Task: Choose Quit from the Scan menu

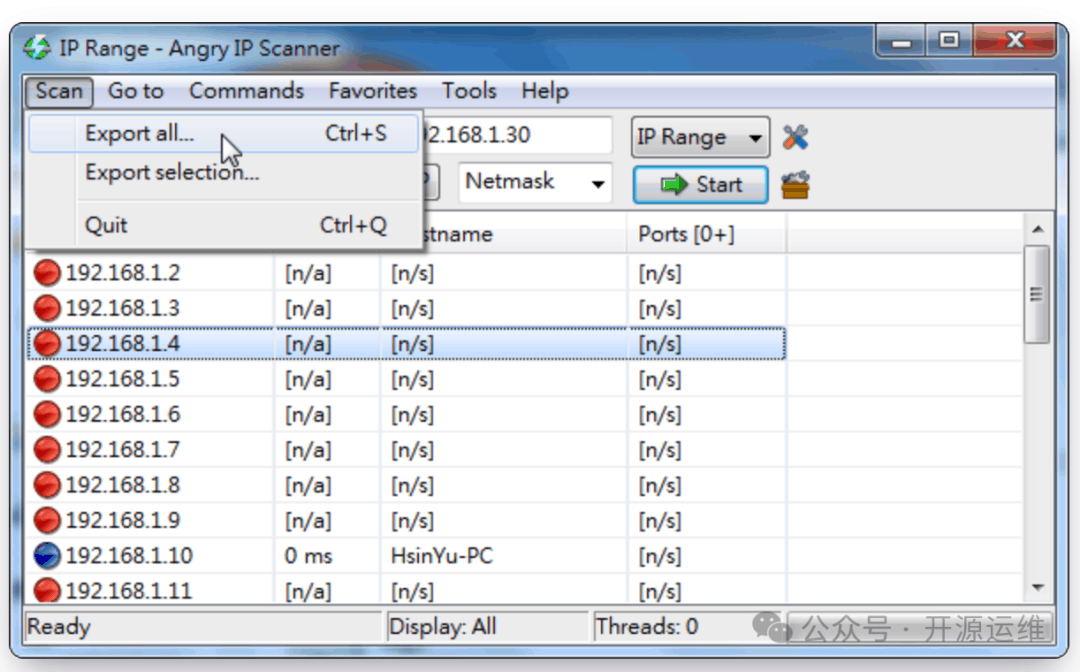Action: click(106, 225)
